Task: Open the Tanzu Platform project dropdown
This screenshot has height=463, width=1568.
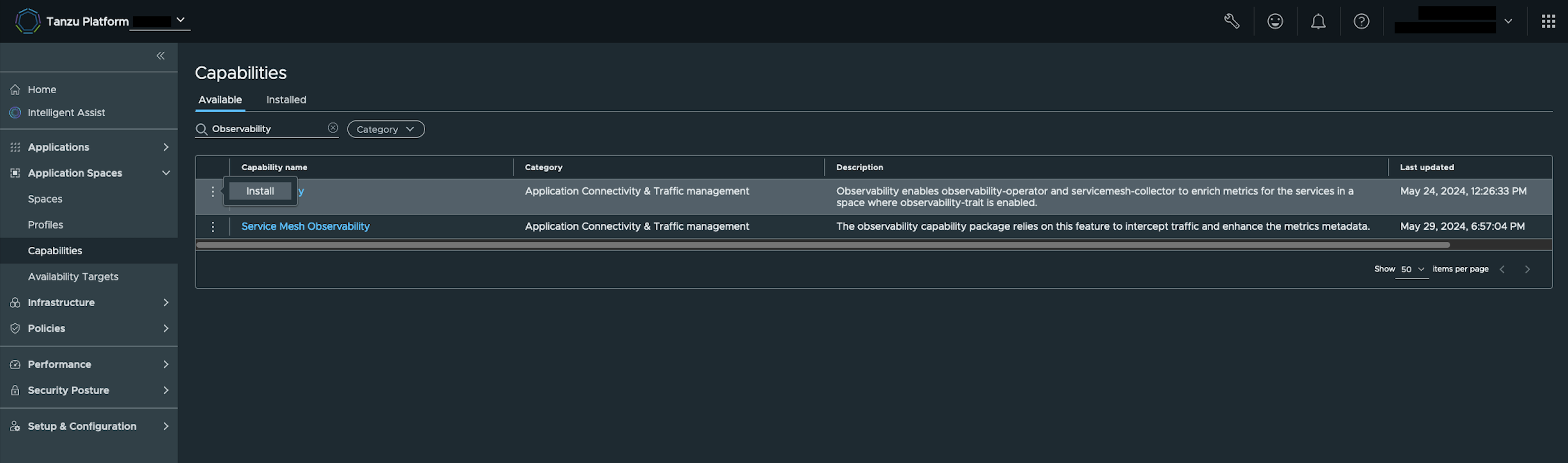Action: 160,21
